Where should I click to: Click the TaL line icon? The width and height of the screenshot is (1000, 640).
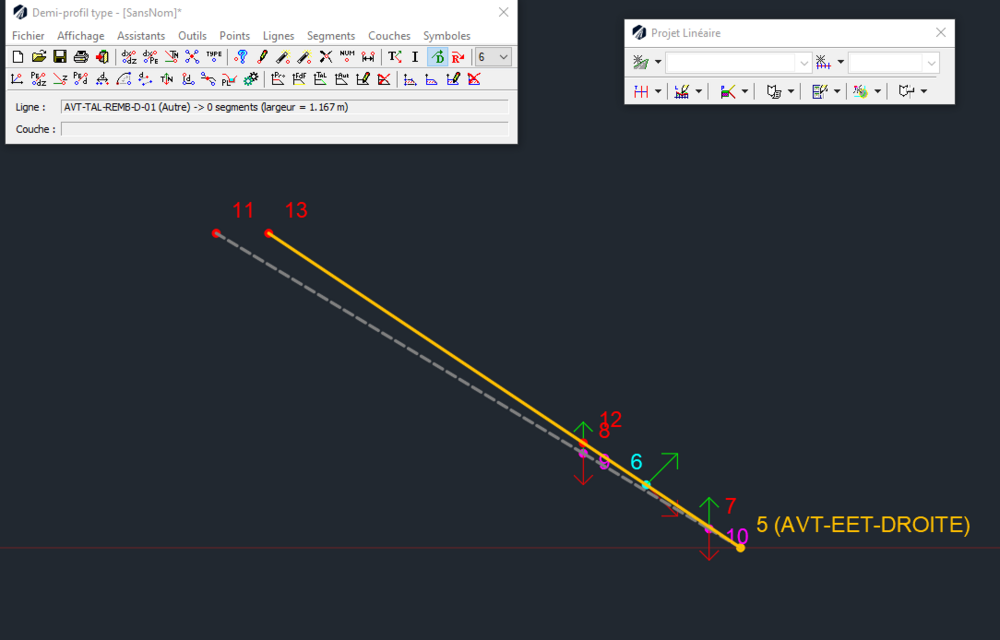pos(320,79)
